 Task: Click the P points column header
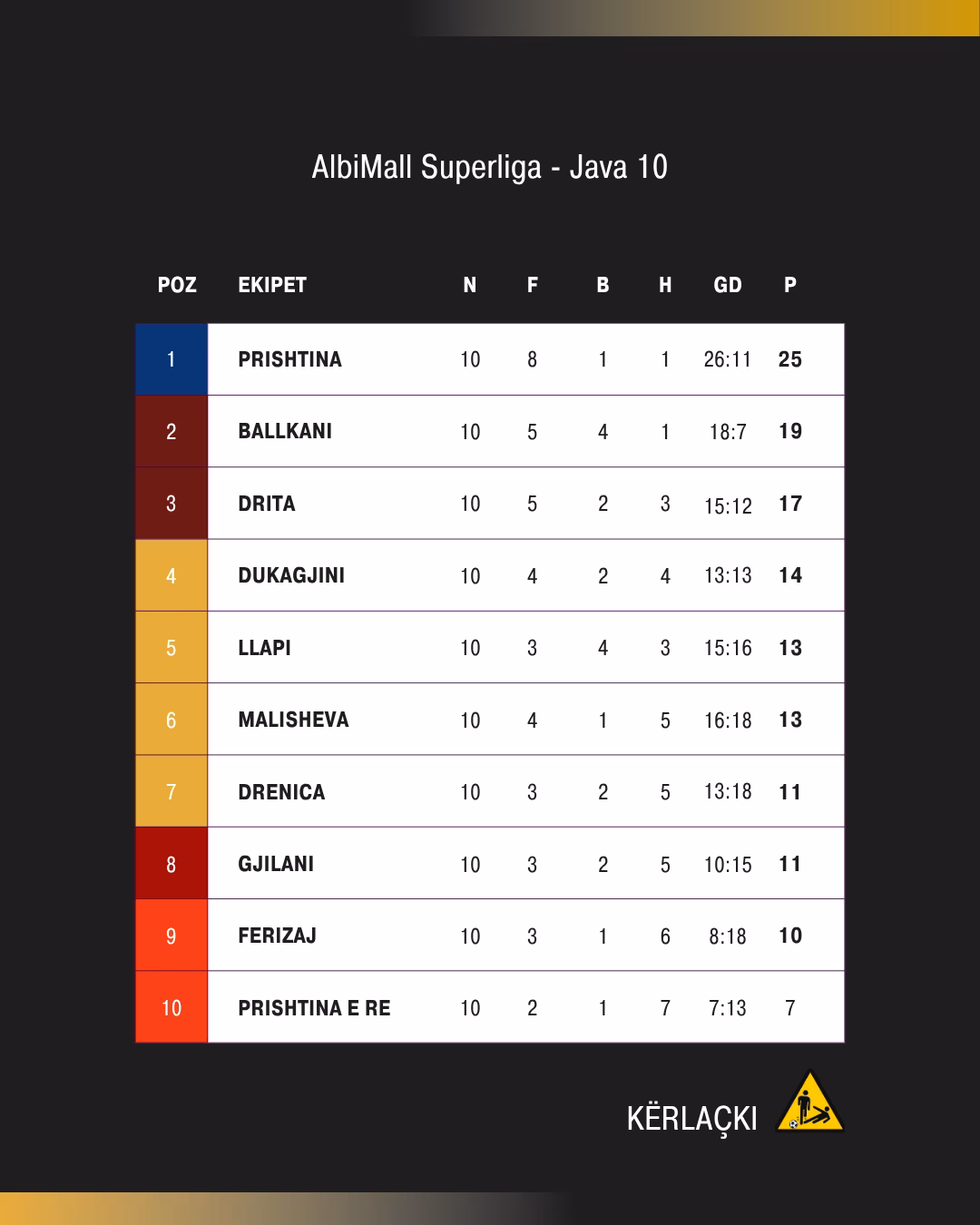[790, 285]
